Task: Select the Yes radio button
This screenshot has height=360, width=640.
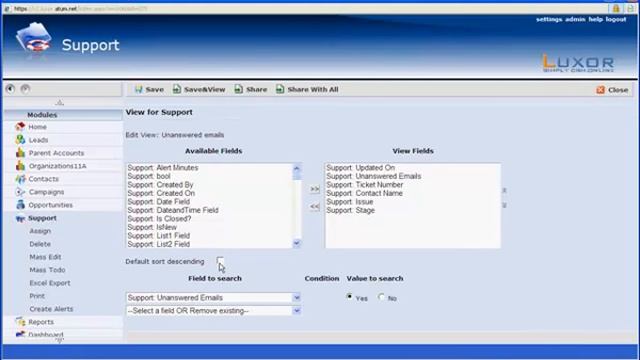Action: pos(349,297)
